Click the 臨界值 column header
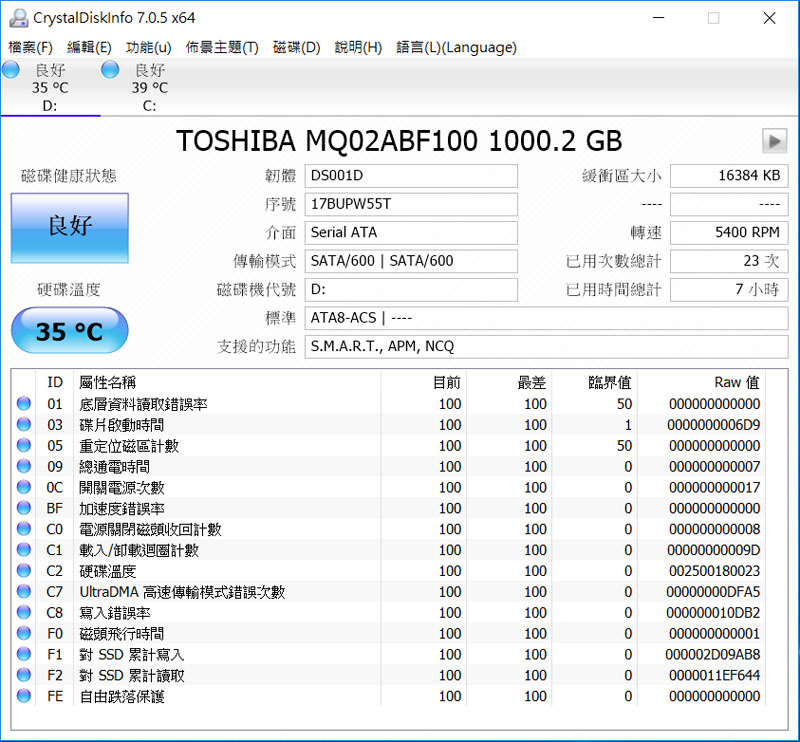The width and height of the screenshot is (800, 742). click(x=594, y=382)
